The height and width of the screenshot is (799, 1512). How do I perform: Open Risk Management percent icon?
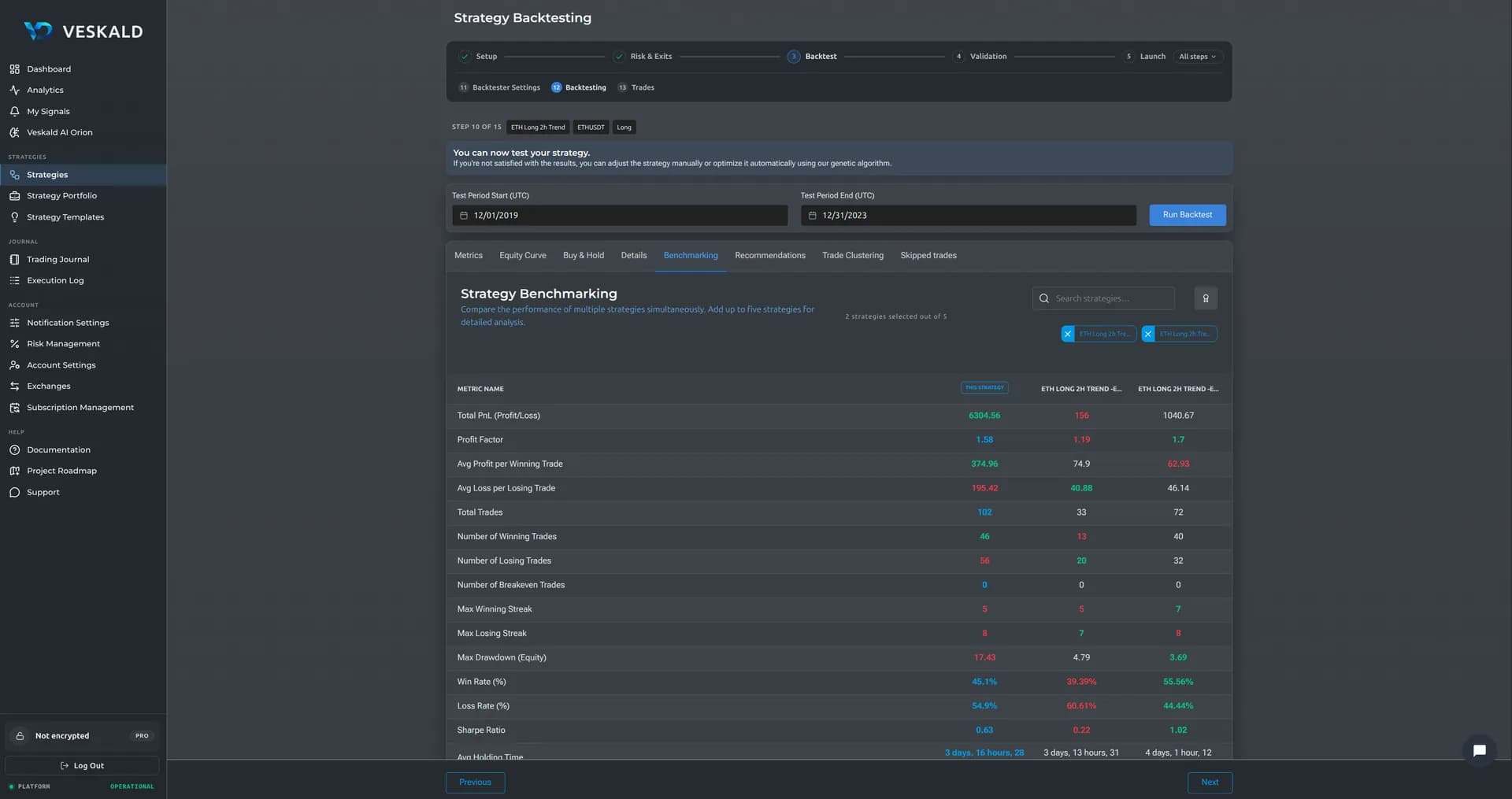click(14, 344)
